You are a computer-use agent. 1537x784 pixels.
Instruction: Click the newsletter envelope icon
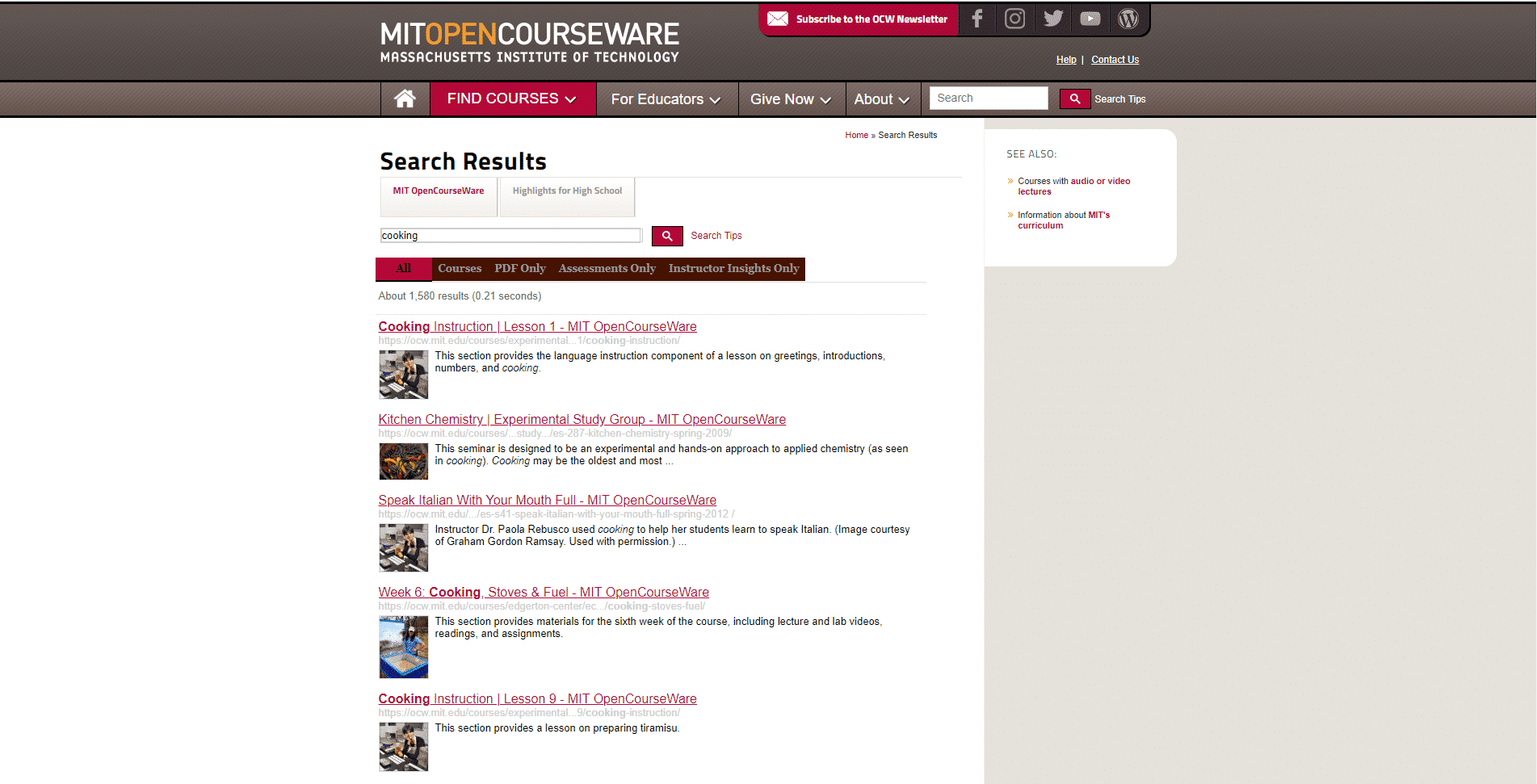pyautogui.click(x=778, y=19)
